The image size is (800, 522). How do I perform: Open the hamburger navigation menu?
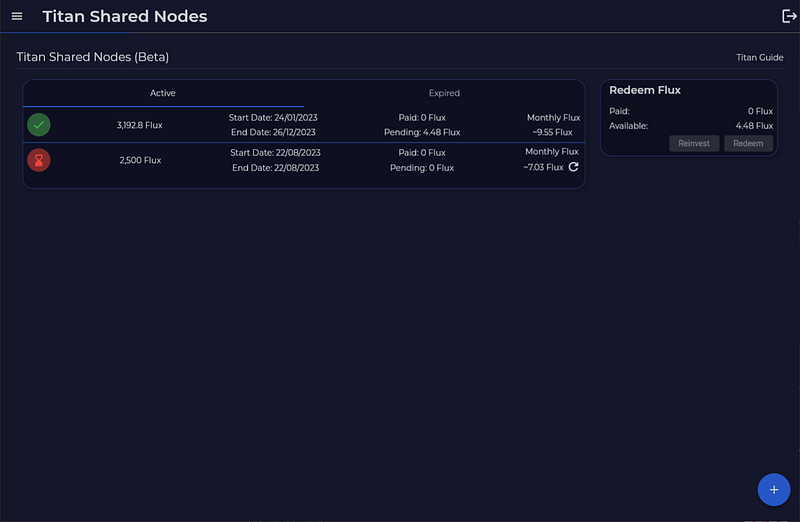click(x=17, y=16)
